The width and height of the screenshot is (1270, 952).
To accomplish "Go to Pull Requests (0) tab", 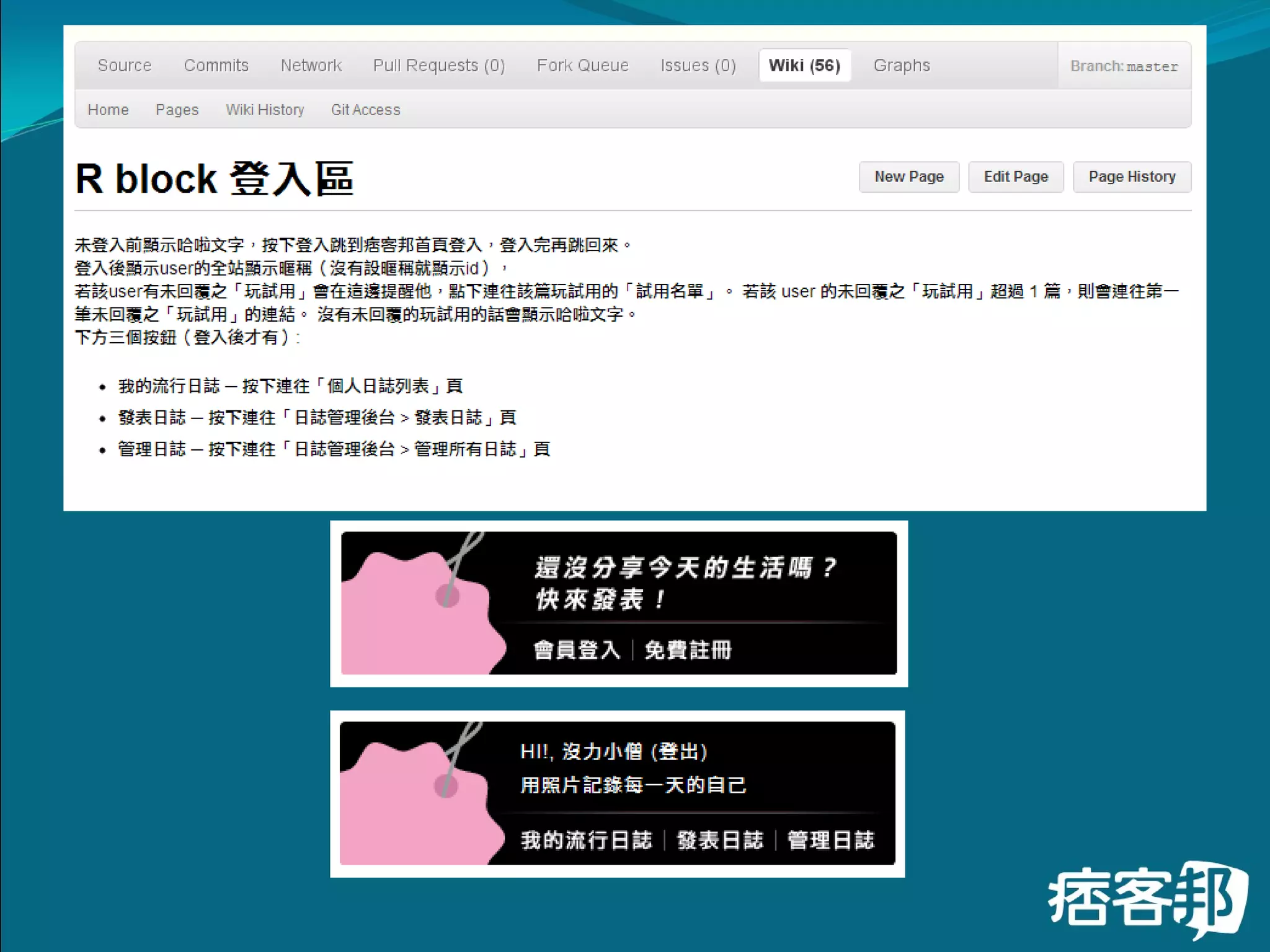I will [438, 66].
